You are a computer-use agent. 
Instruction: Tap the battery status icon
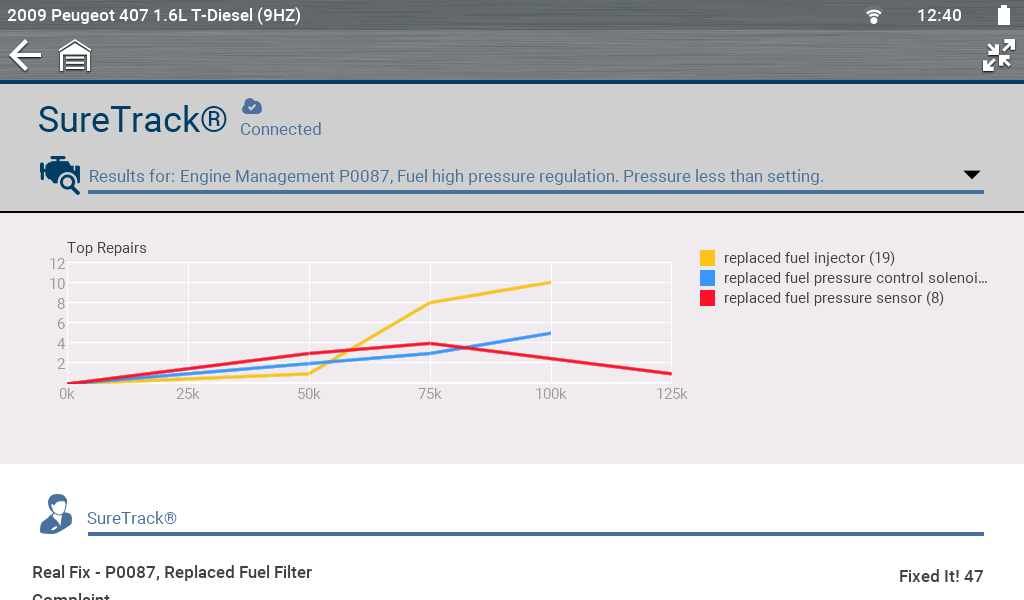[x=1004, y=15]
